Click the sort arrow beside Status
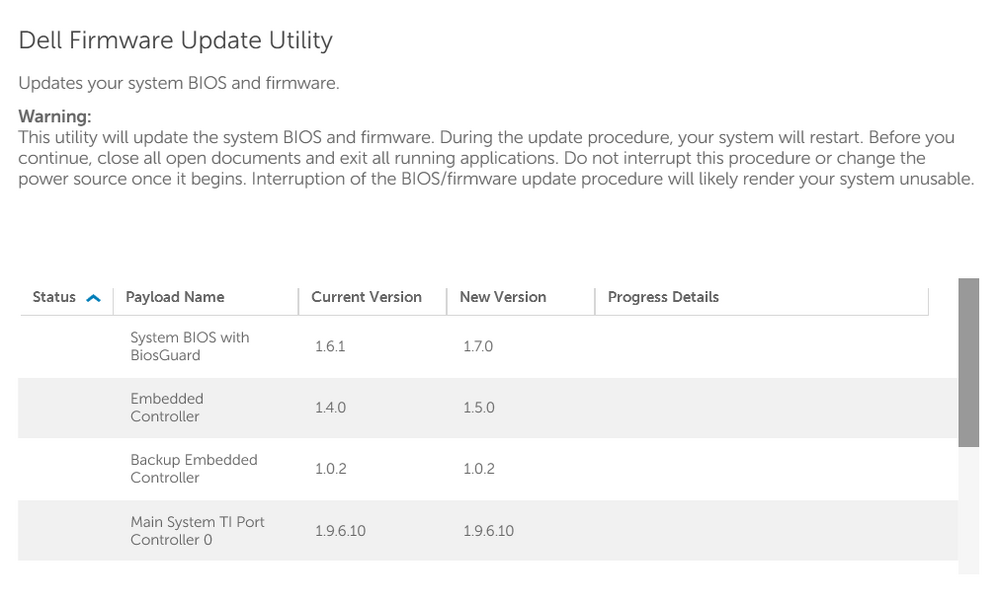The image size is (1000, 600). [94, 297]
